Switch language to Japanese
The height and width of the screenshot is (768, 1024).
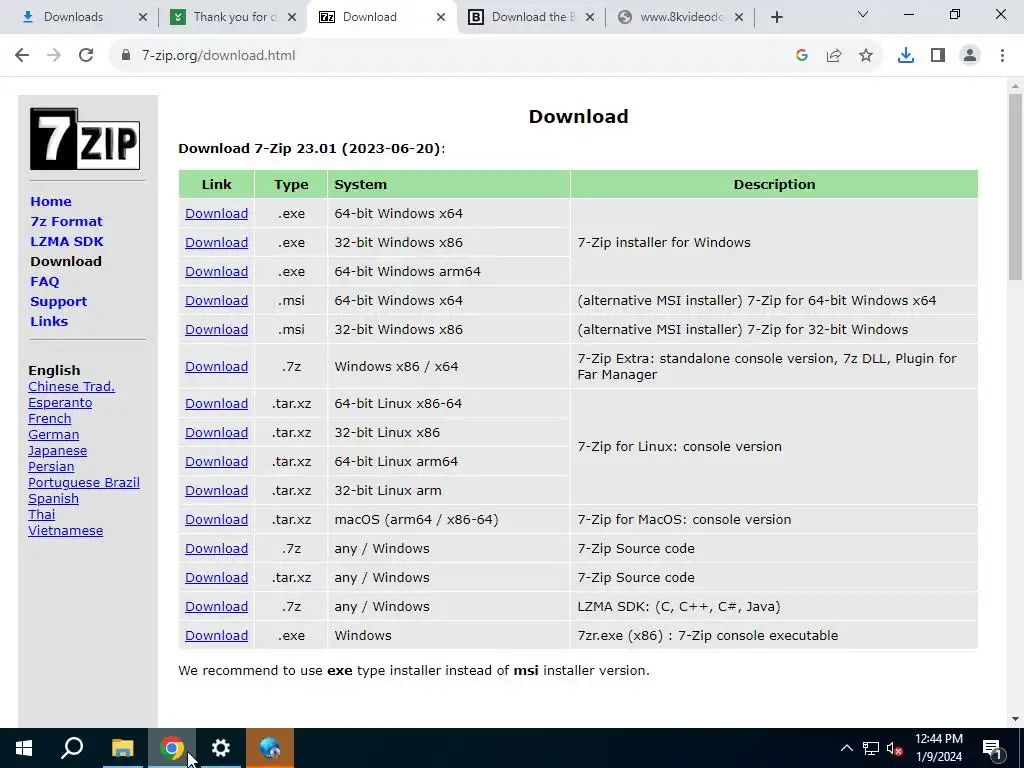coord(57,451)
